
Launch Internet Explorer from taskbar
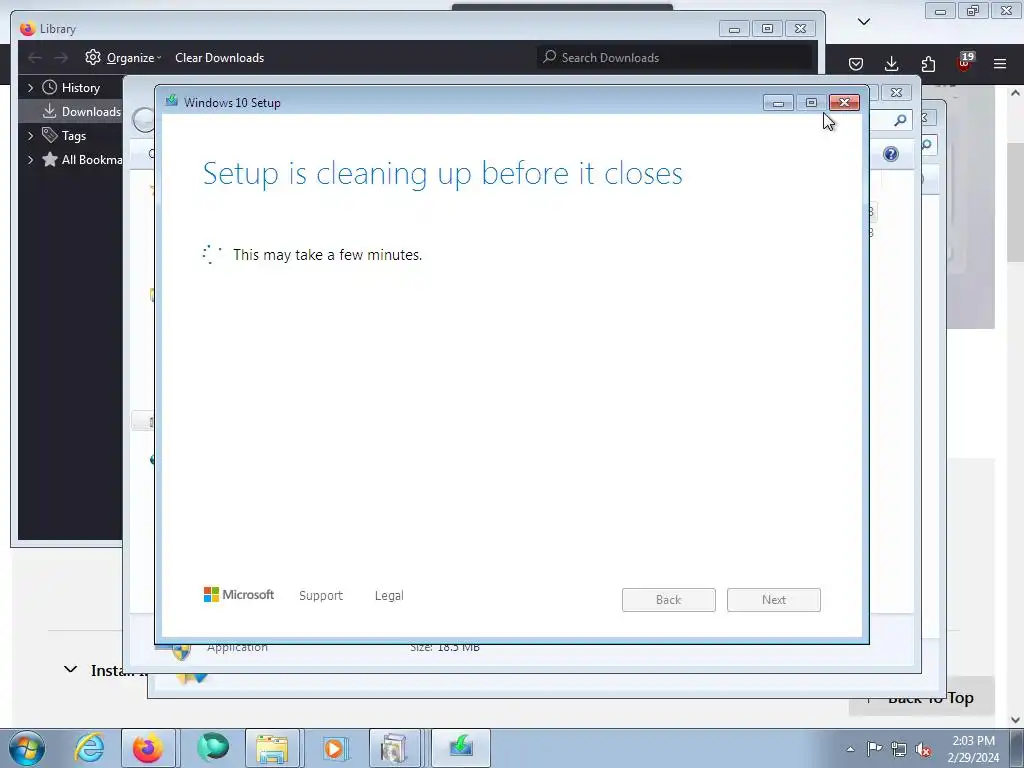89,748
